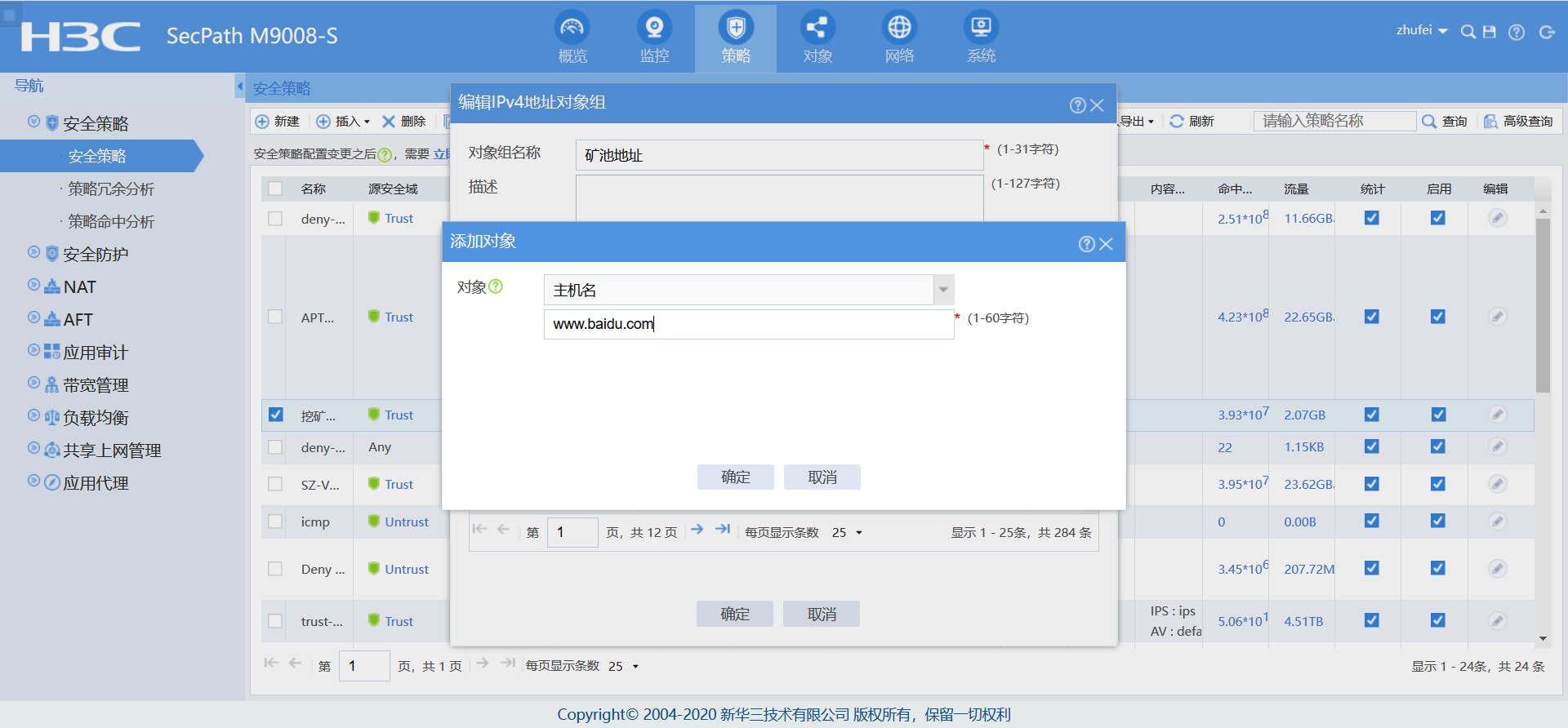Viewport: 1568px width, 728px height.
Task: Toggle 统计 checkbox for 22.65GB row
Action: [x=1372, y=317]
